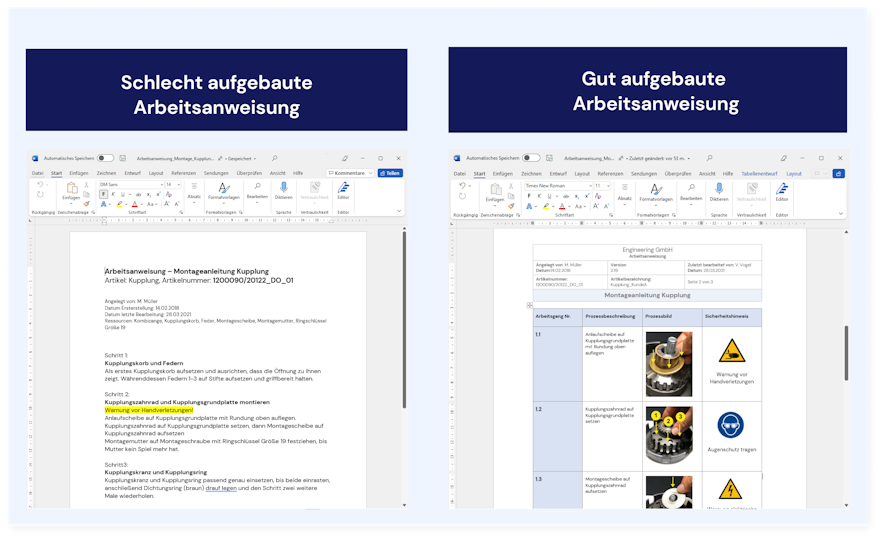Click the save icon in right Word window

[549, 158]
